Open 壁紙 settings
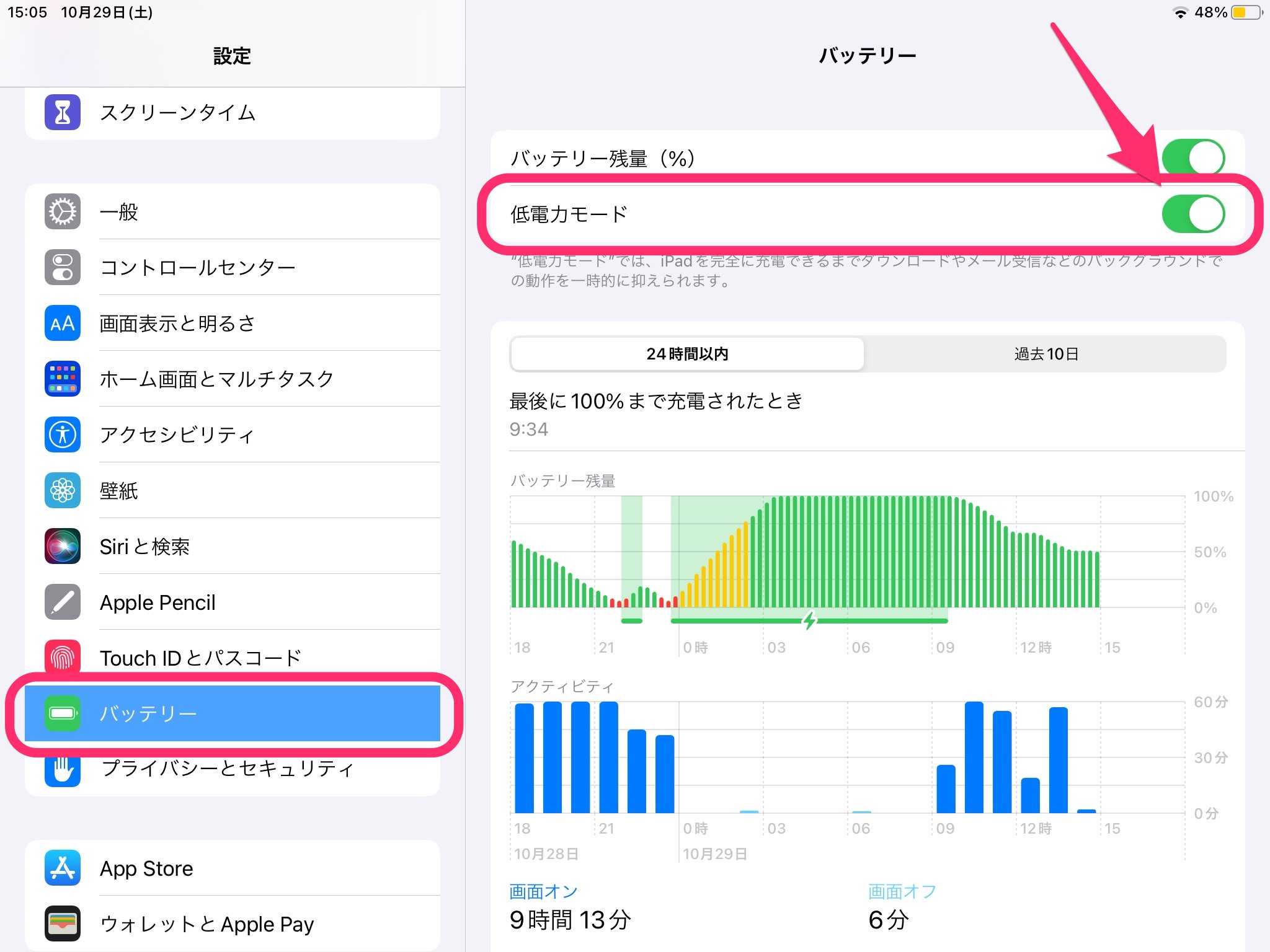The image size is (1270, 952). [233, 490]
